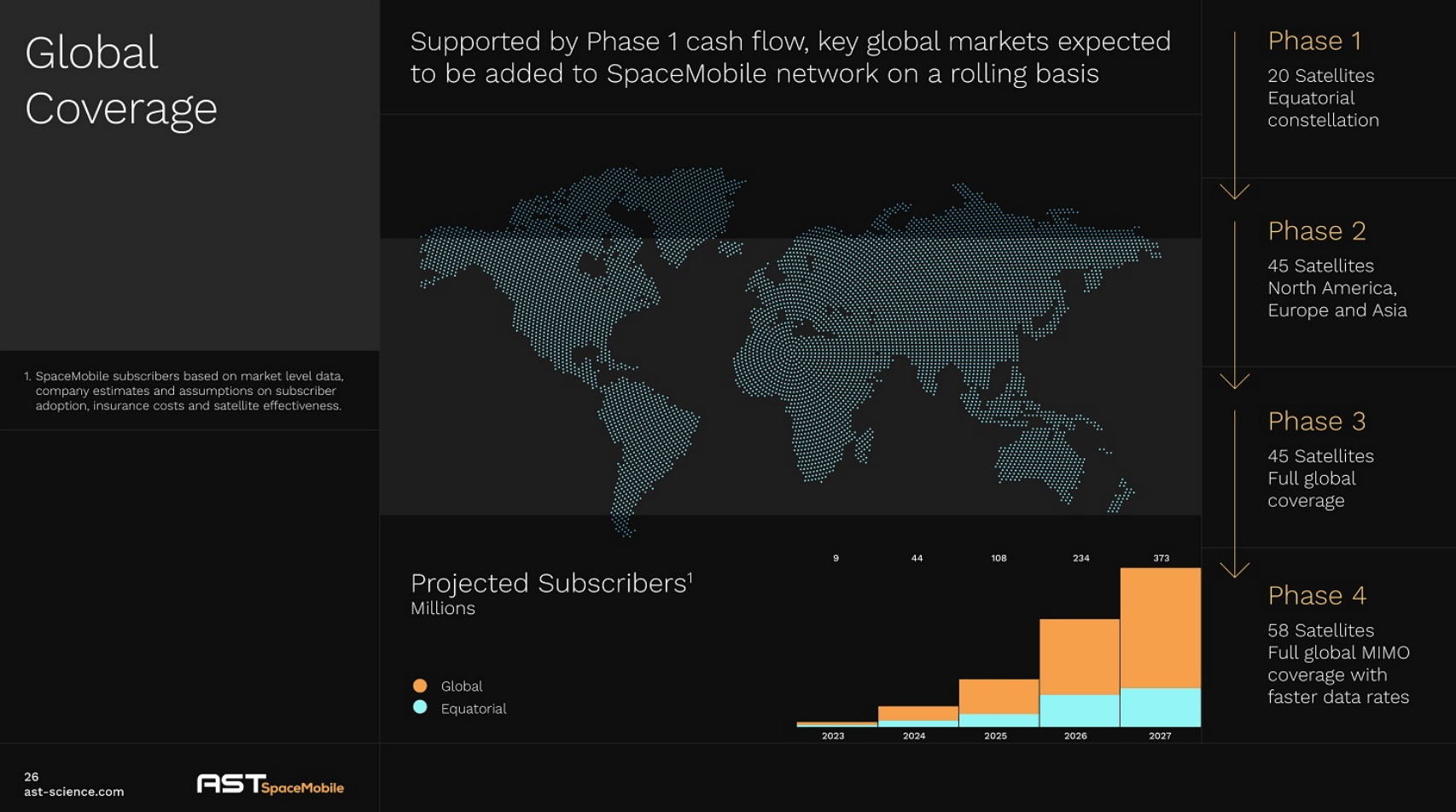Image resolution: width=1456 pixels, height=812 pixels.
Task: Select the Phase 4 heading
Action: pos(1317,595)
